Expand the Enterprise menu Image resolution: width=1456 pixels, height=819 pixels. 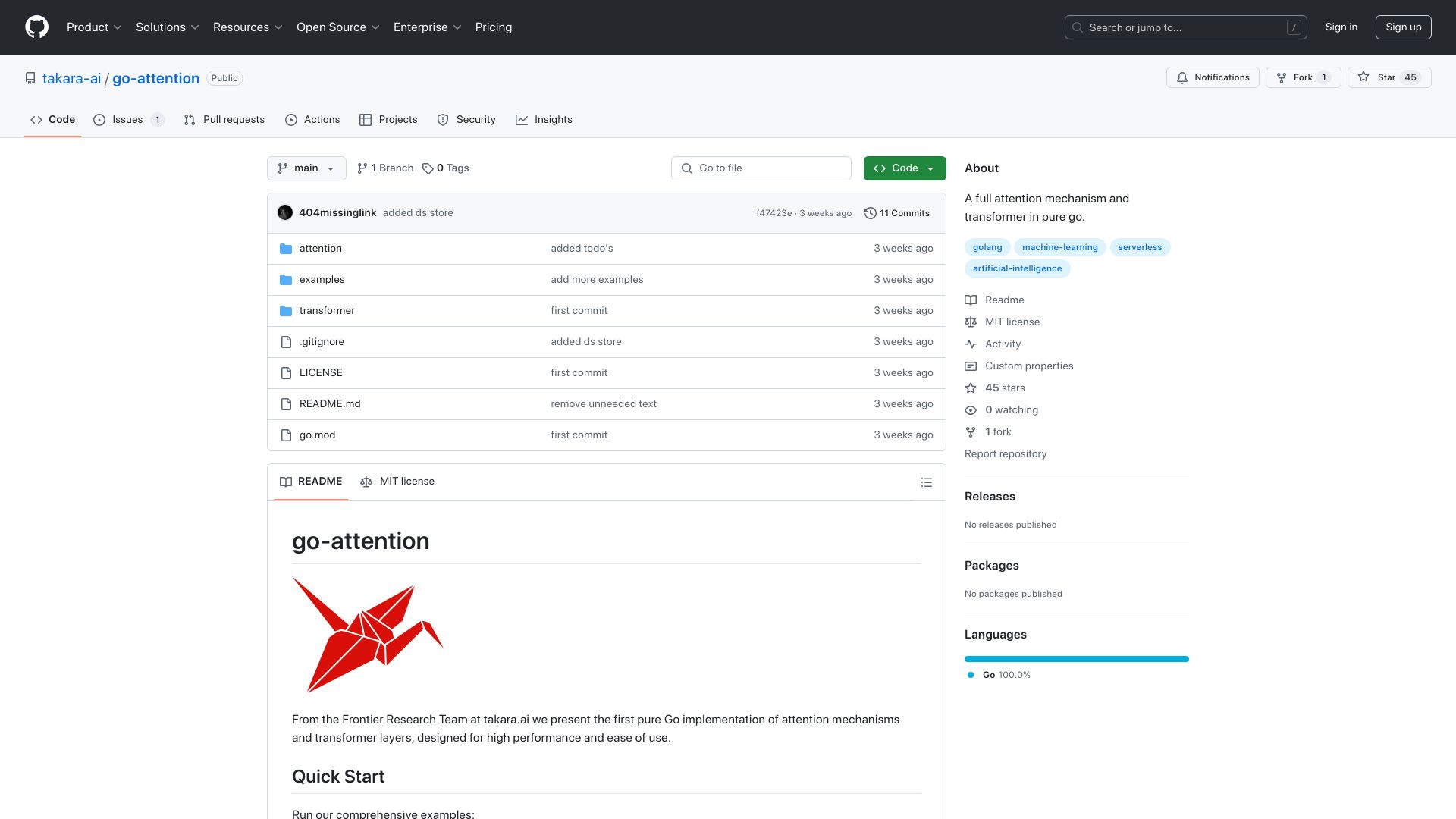click(428, 27)
